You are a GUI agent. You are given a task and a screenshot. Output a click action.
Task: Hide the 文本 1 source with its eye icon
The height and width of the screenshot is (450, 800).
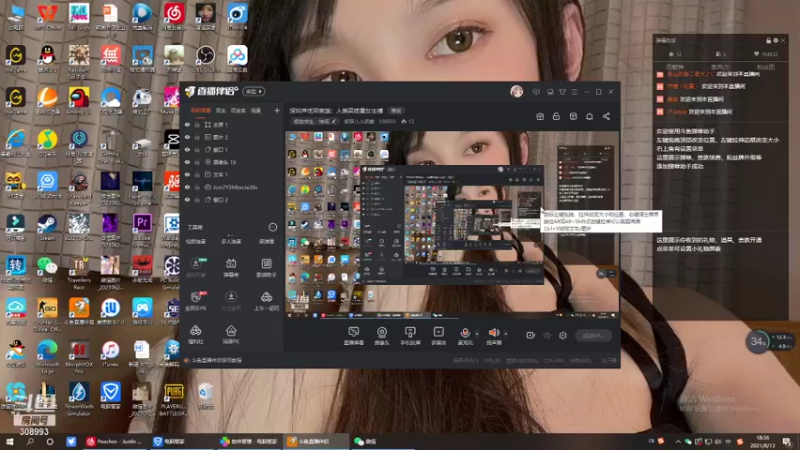click(x=187, y=174)
